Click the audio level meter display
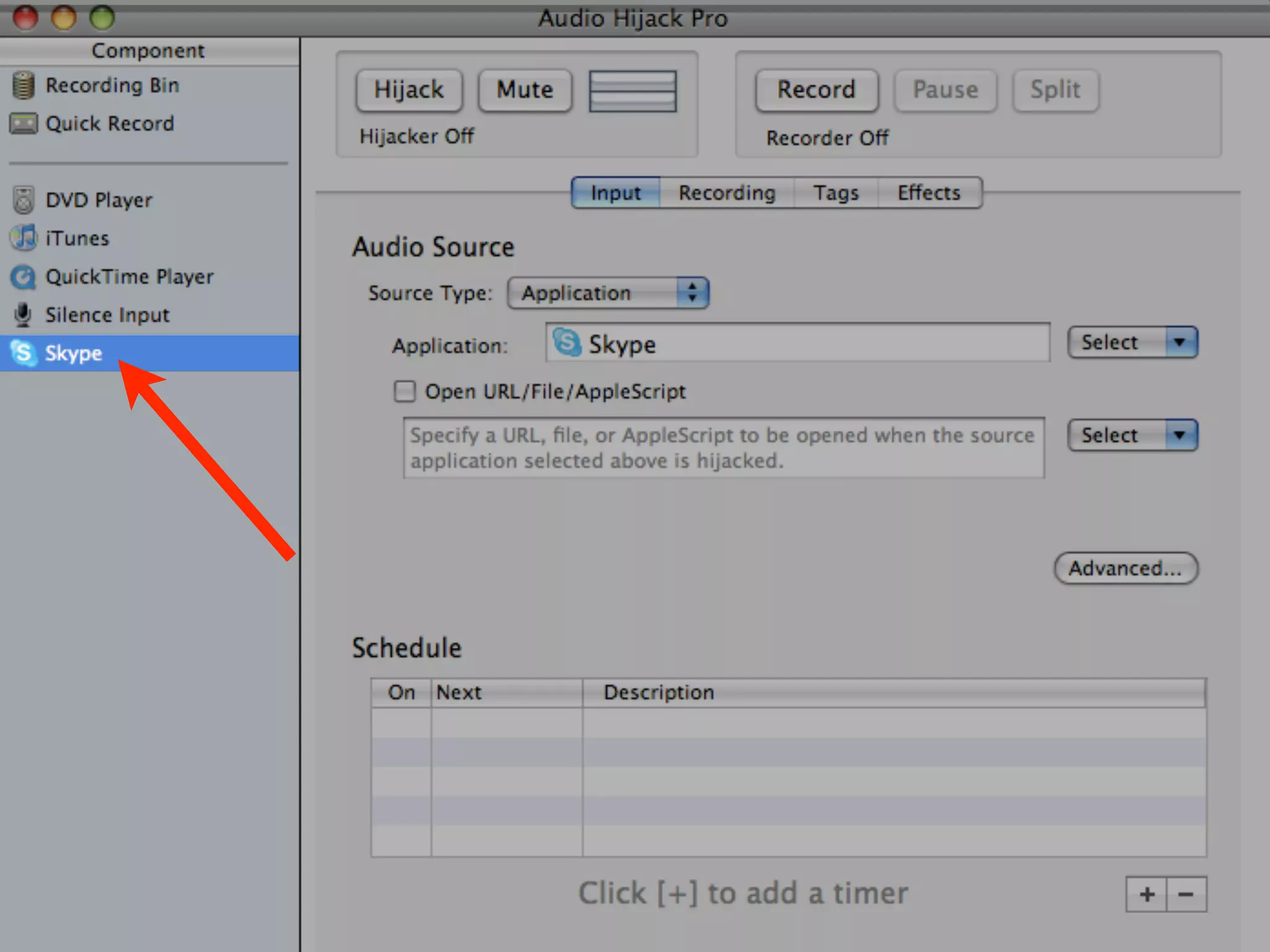The width and height of the screenshot is (1270, 952). tap(633, 91)
